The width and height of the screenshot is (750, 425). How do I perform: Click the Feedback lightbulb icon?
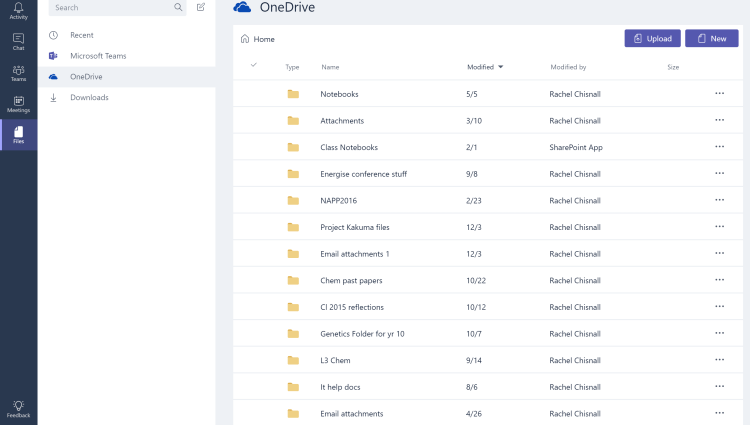click(18, 406)
